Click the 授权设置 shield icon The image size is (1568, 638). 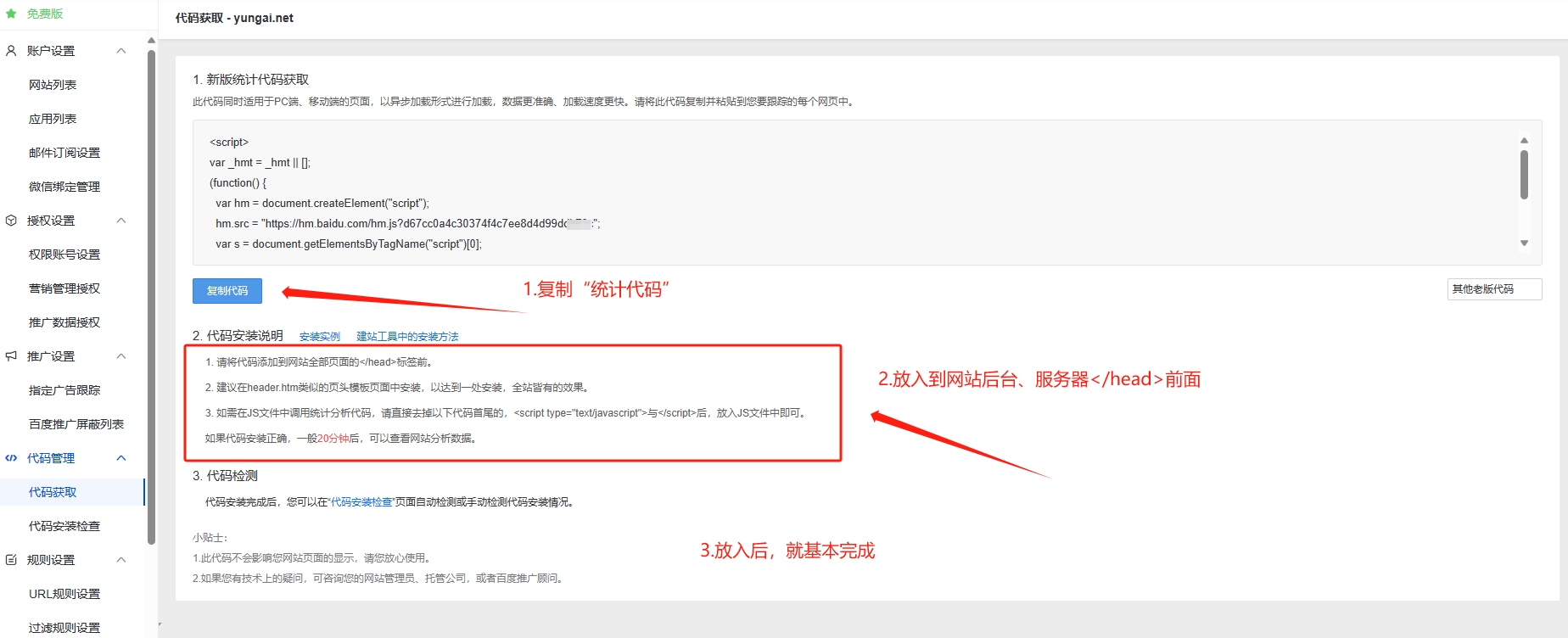11,221
